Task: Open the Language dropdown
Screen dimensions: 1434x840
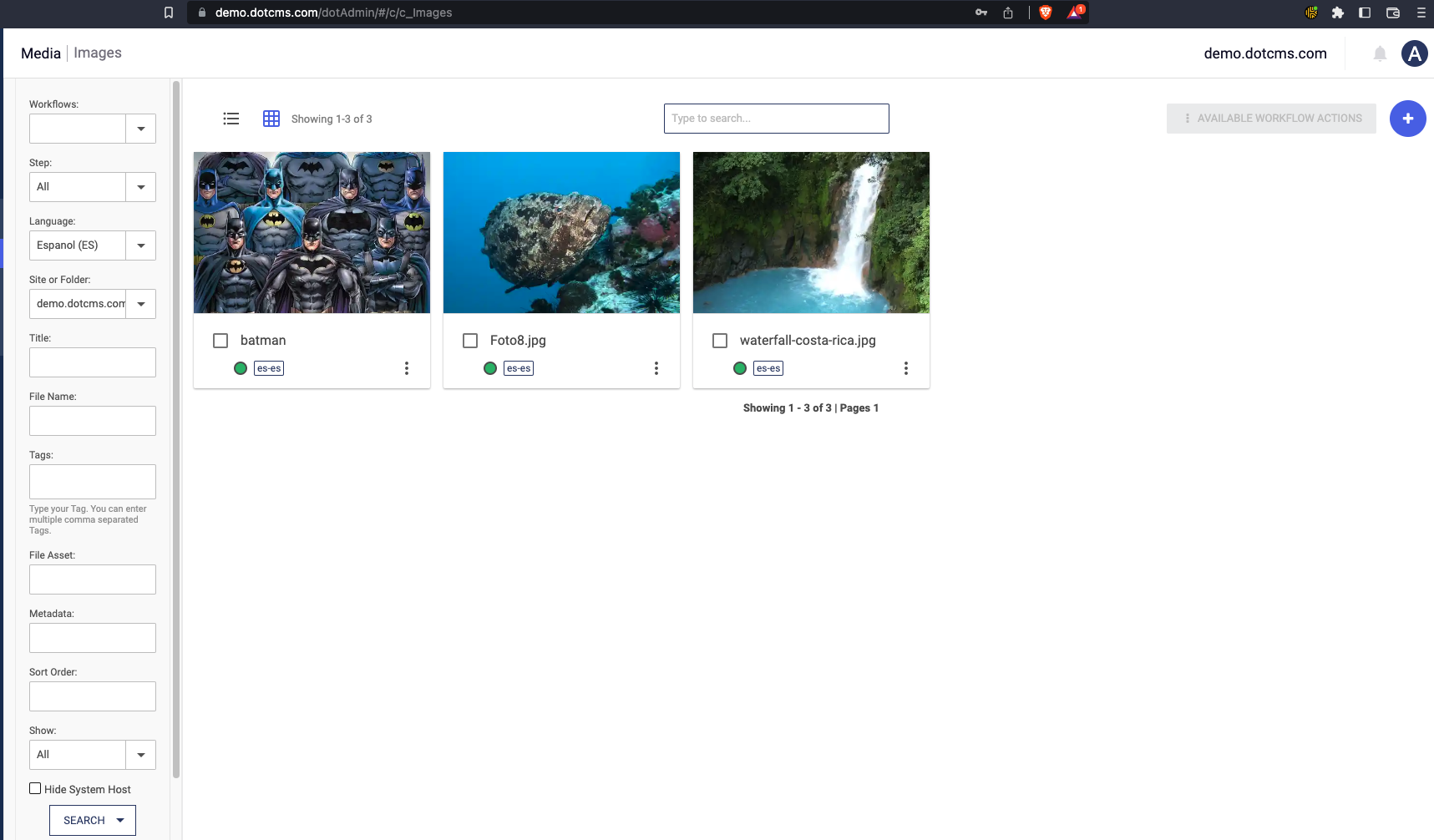Action: [141, 245]
